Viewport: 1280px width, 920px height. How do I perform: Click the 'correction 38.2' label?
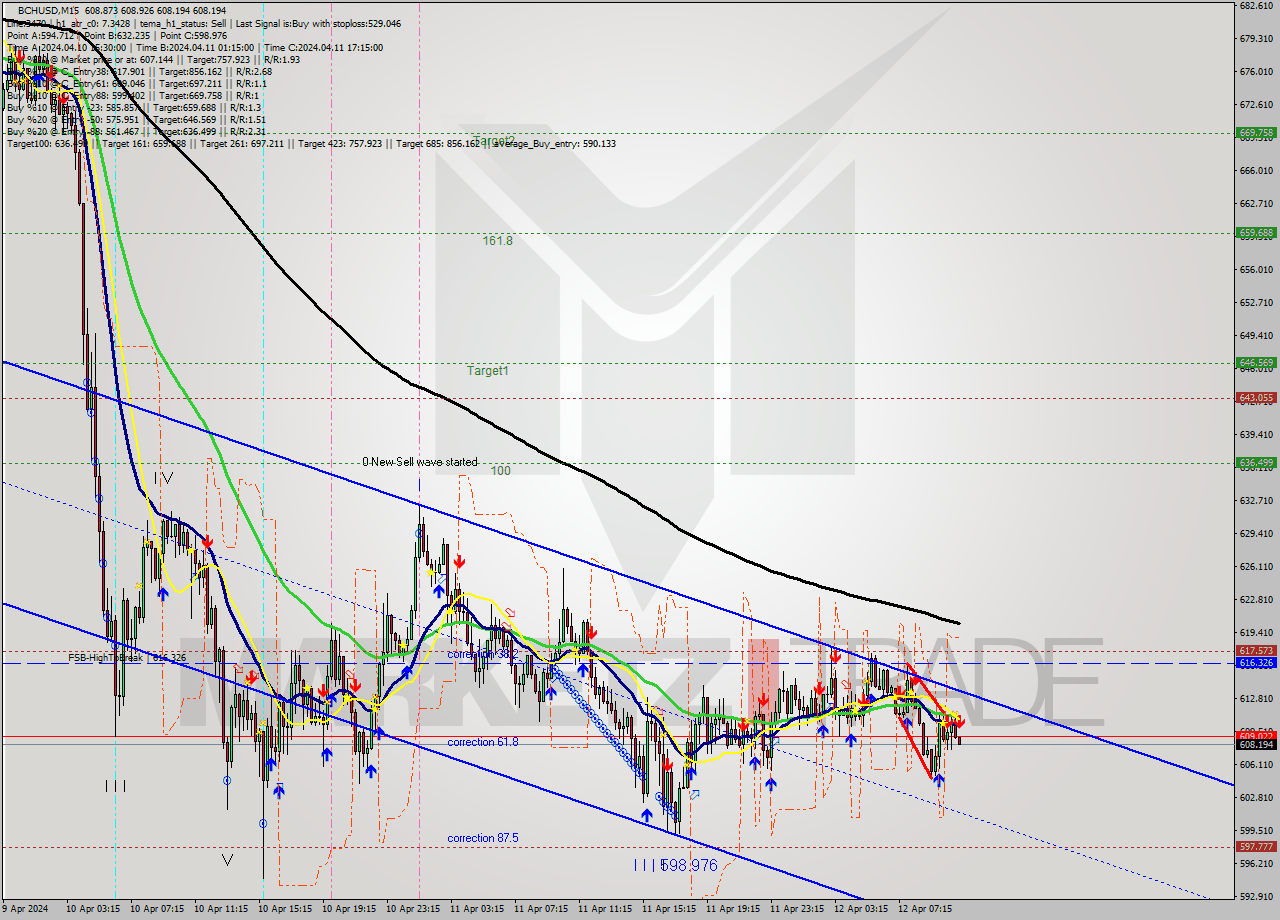pos(483,654)
